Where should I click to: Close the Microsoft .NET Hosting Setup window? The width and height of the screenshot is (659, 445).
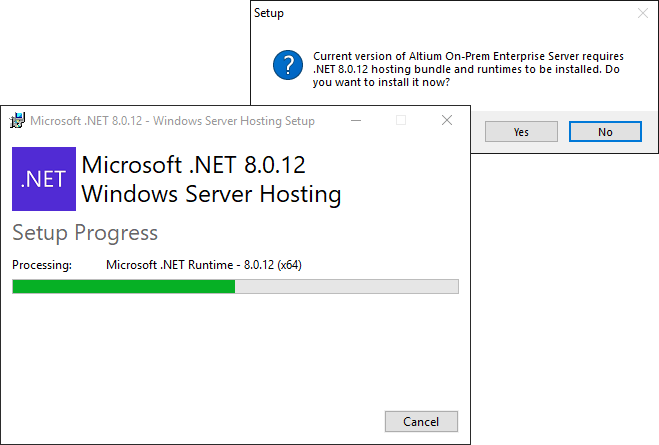(x=447, y=121)
